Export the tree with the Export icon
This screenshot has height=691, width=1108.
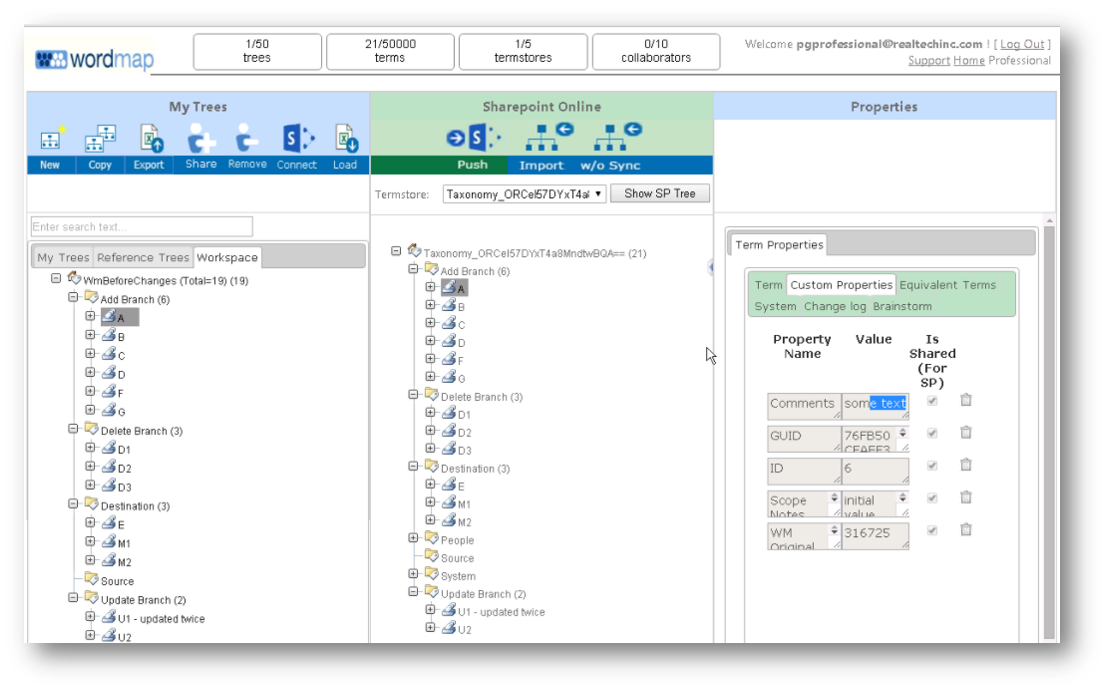149,141
